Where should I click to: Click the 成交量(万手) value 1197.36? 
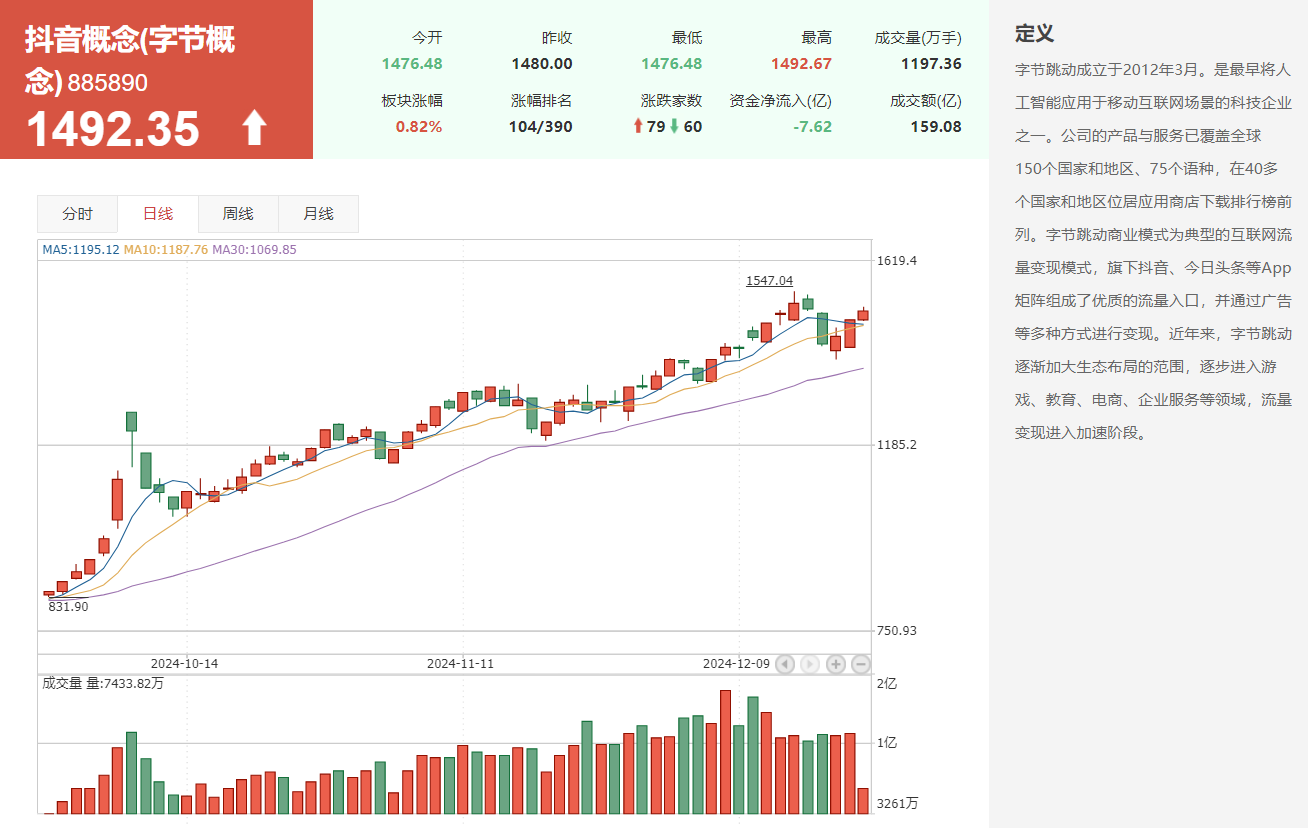(x=931, y=64)
